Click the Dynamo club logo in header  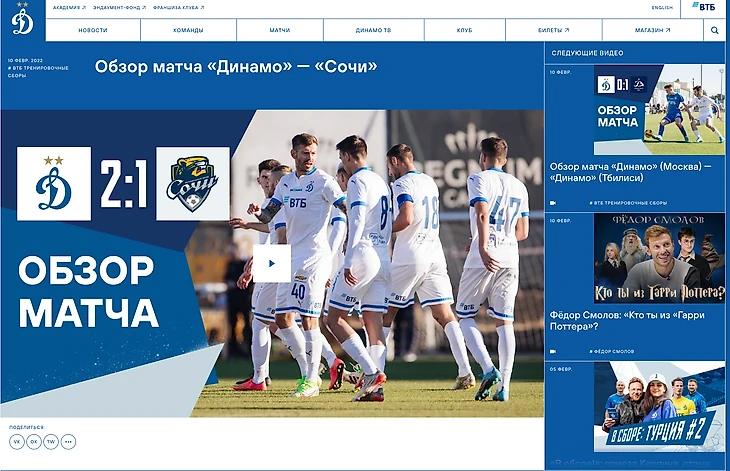[22, 20]
